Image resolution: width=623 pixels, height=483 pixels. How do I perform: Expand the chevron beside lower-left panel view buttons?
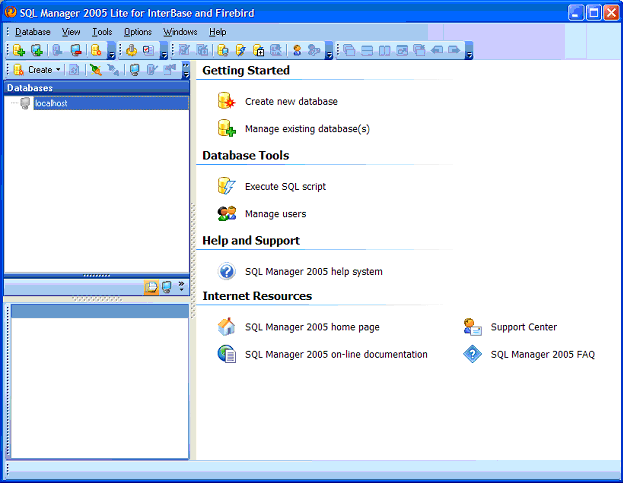182,286
